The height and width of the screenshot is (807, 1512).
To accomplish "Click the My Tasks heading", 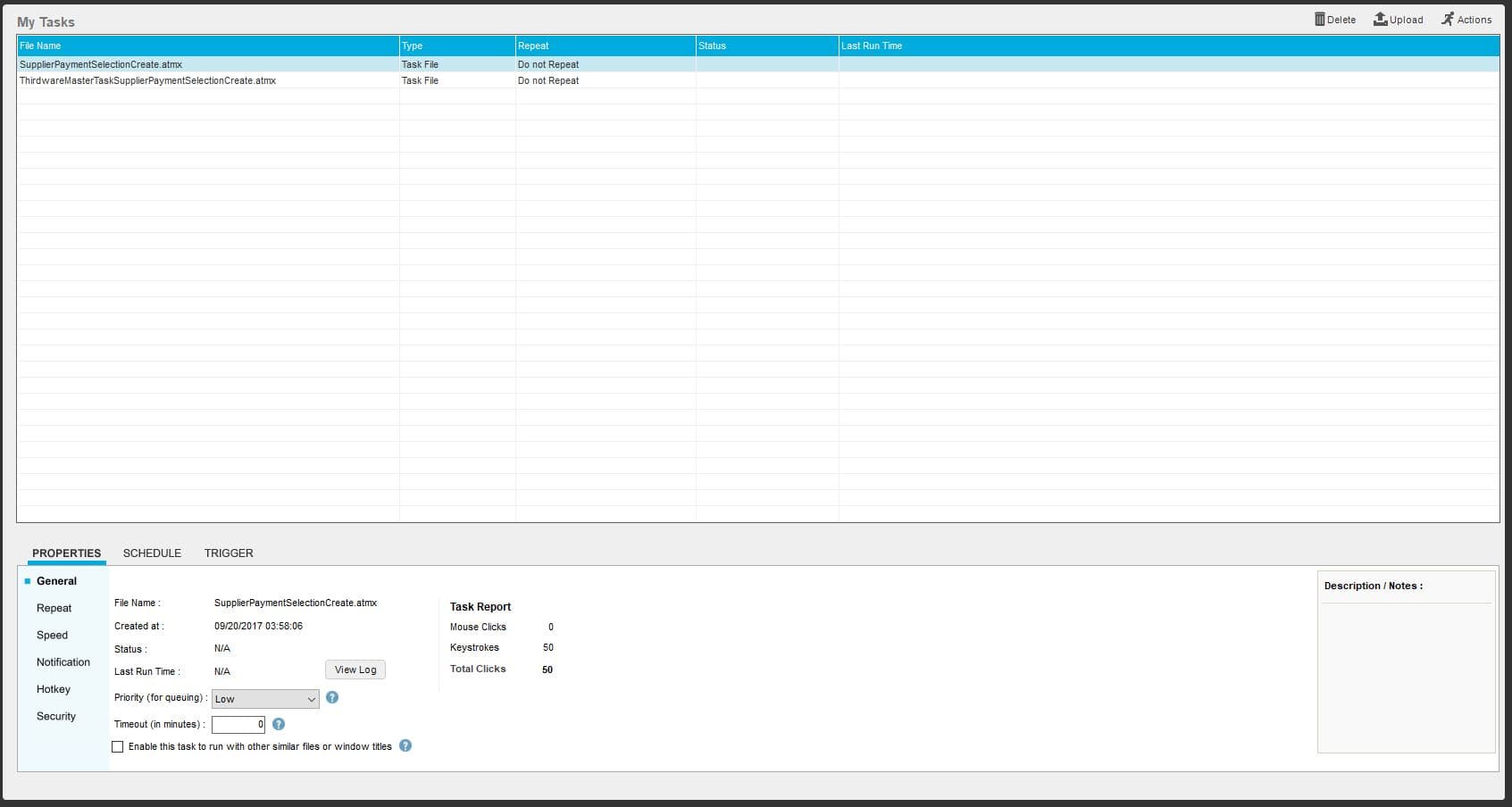I will [46, 21].
